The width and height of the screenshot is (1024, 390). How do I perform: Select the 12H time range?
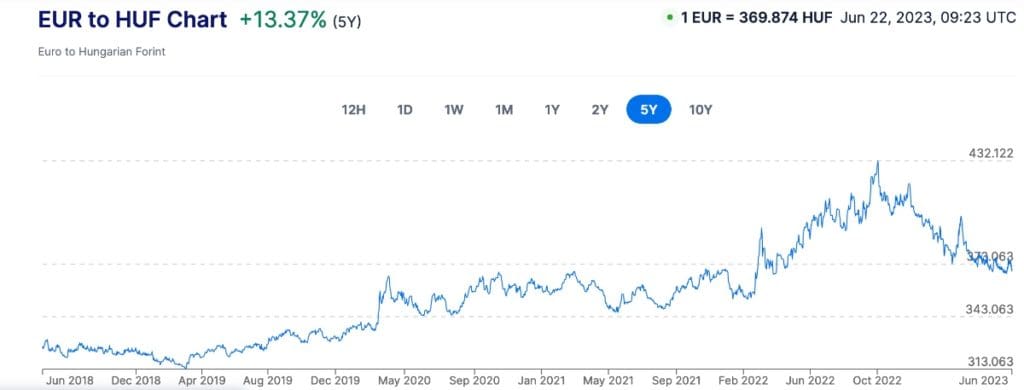point(353,110)
